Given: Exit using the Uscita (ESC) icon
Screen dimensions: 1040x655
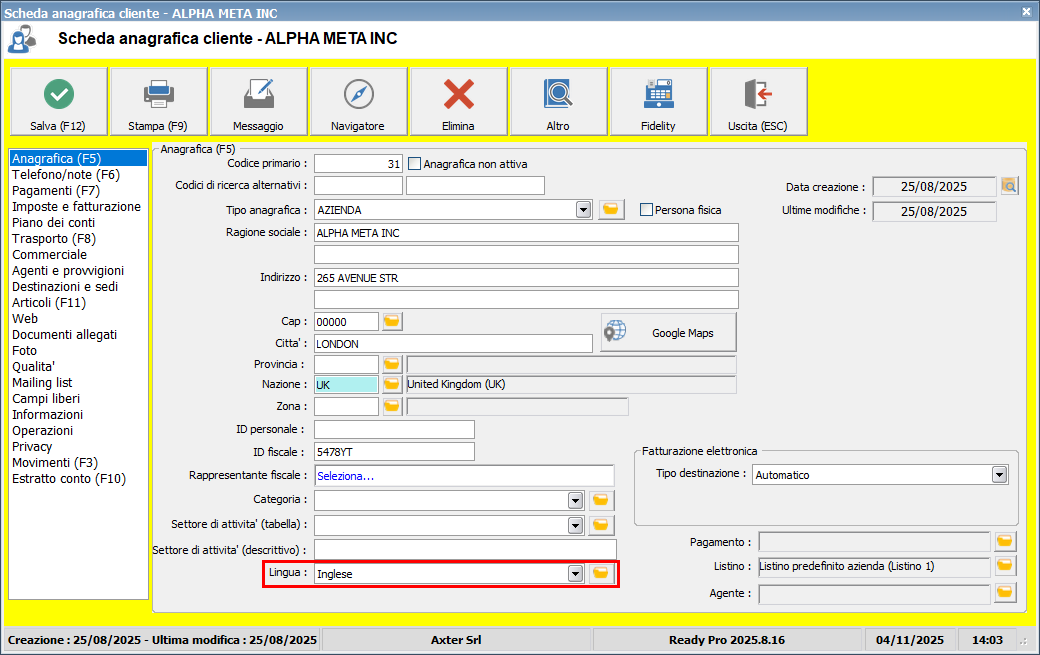Looking at the screenshot, I should click(758, 94).
